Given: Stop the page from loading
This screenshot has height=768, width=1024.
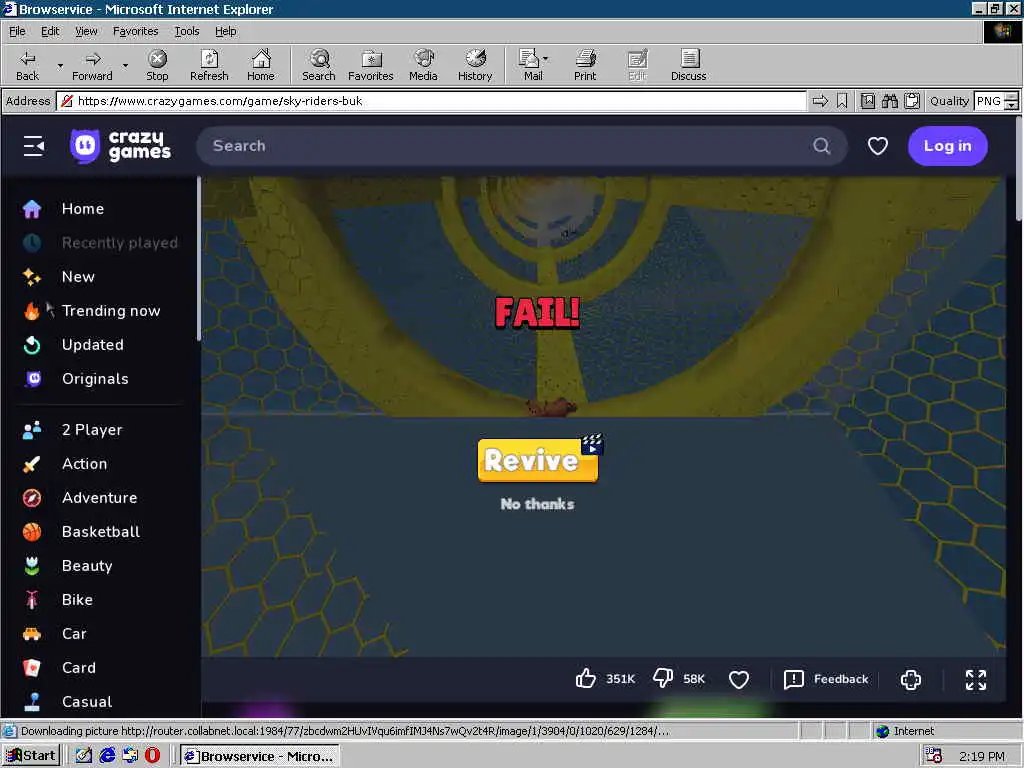Looking at the screenshot, I should pos(157,65).
